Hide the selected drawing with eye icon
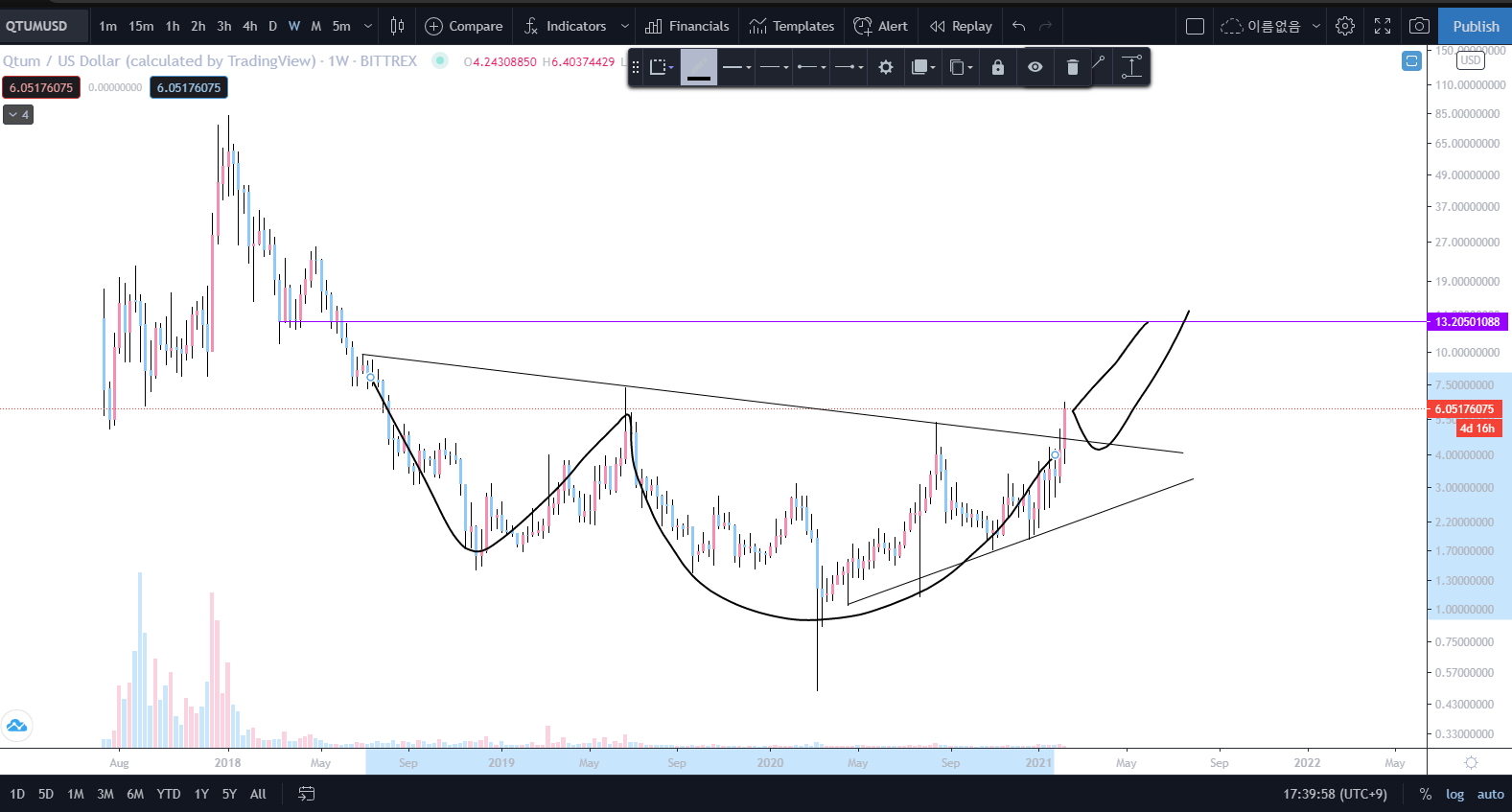This screenshot has height=812, width=1512. point(1035,67)
